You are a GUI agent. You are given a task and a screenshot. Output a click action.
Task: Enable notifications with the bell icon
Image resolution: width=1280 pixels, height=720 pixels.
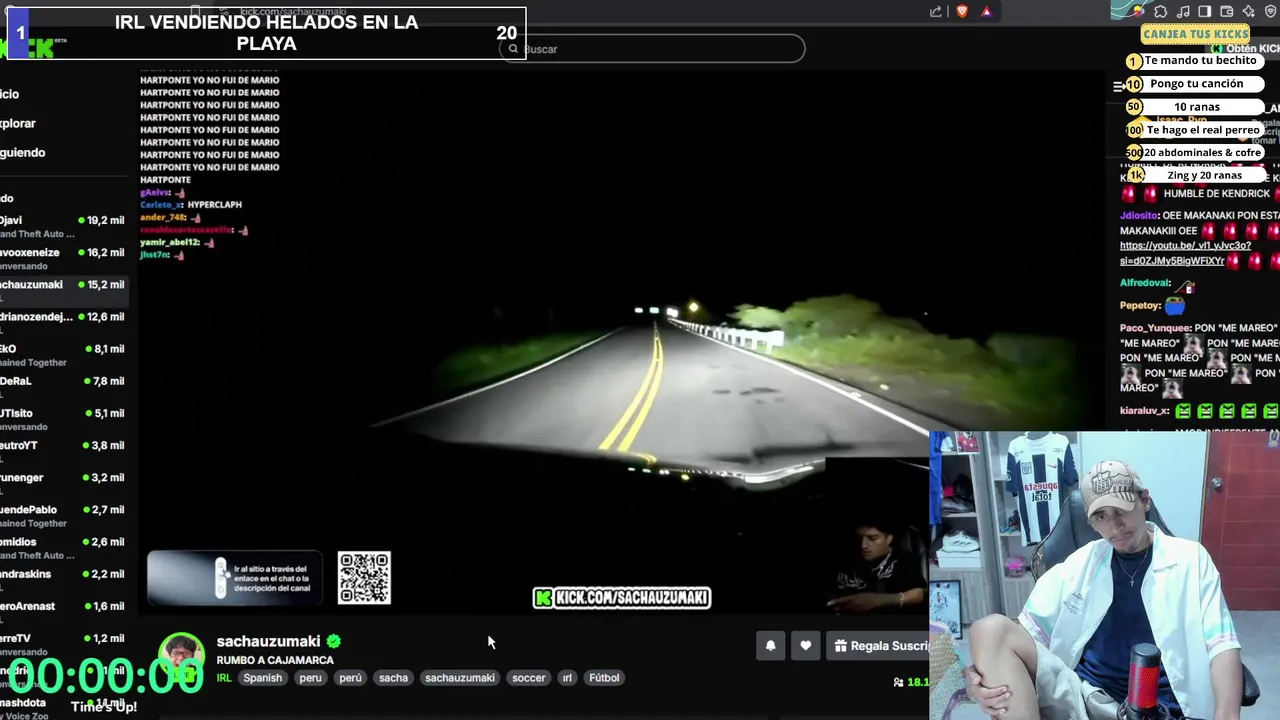[770, 646]
